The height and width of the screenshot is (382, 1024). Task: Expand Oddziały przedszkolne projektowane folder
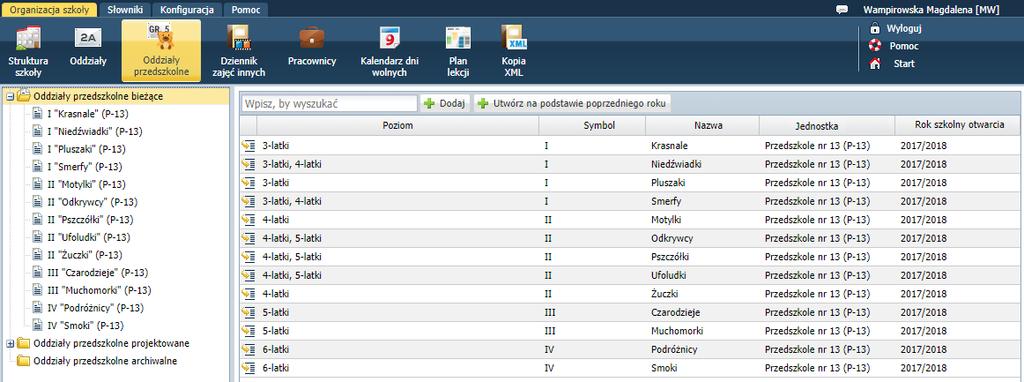coord(9,343)
